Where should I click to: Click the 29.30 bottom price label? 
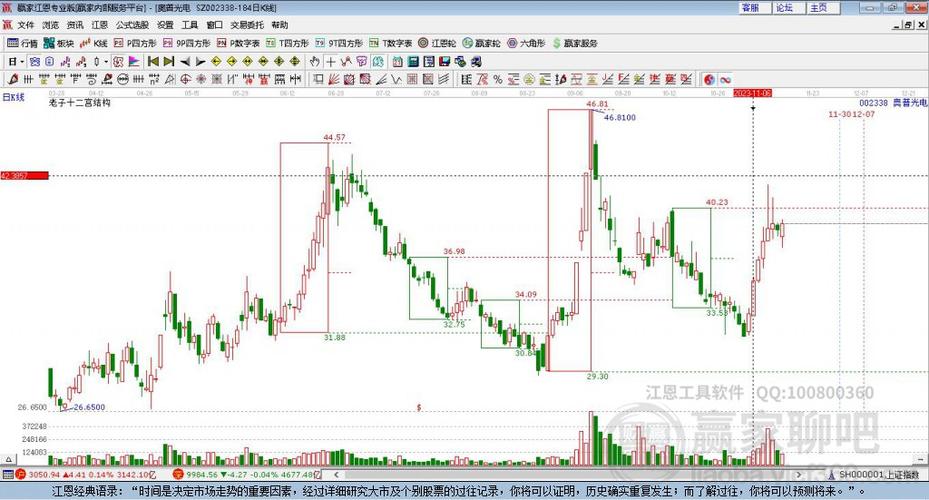(x=597, y=376)
